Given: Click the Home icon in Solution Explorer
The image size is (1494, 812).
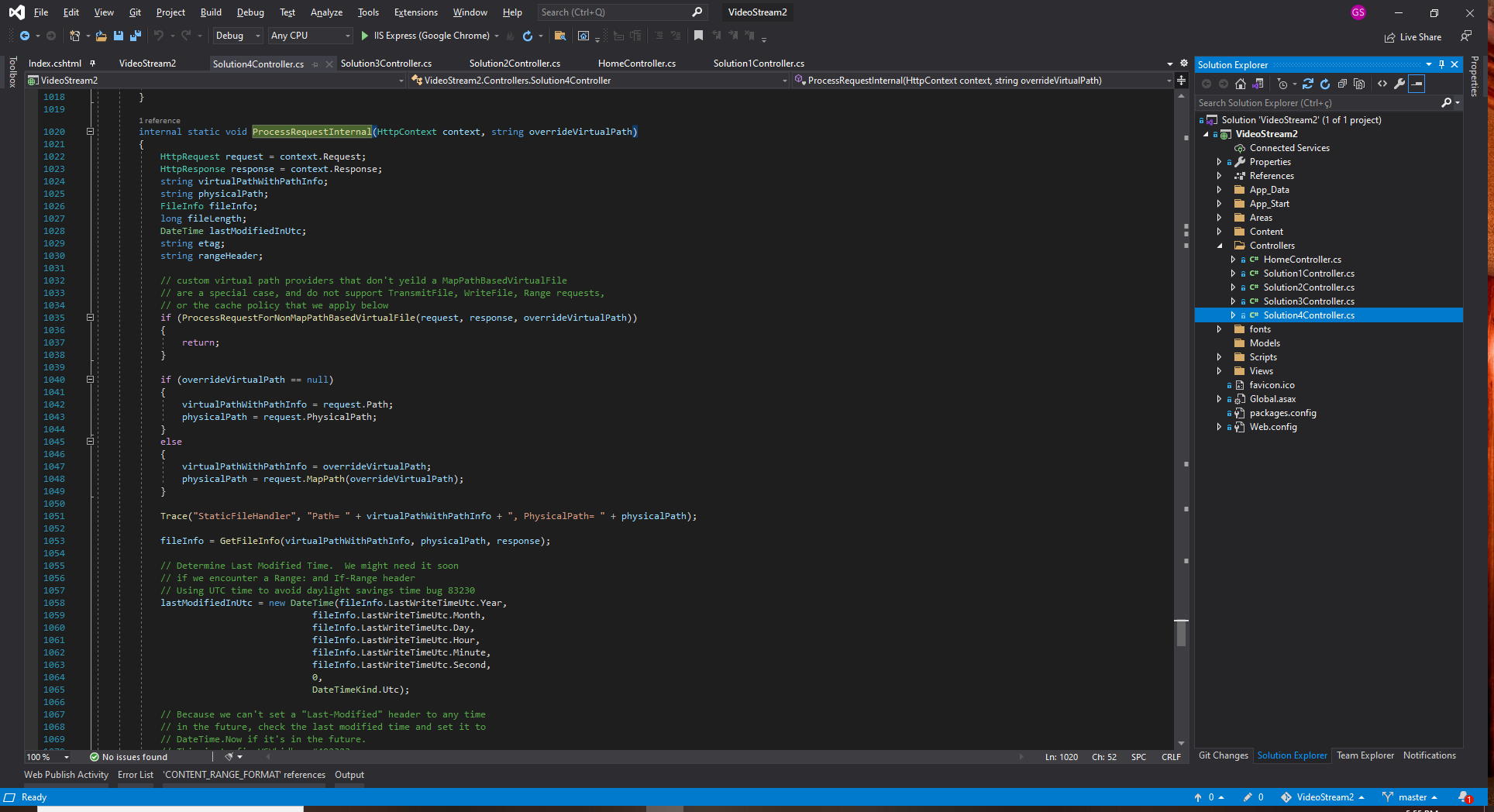Looking at the screenshot, I should (1241, 84).
